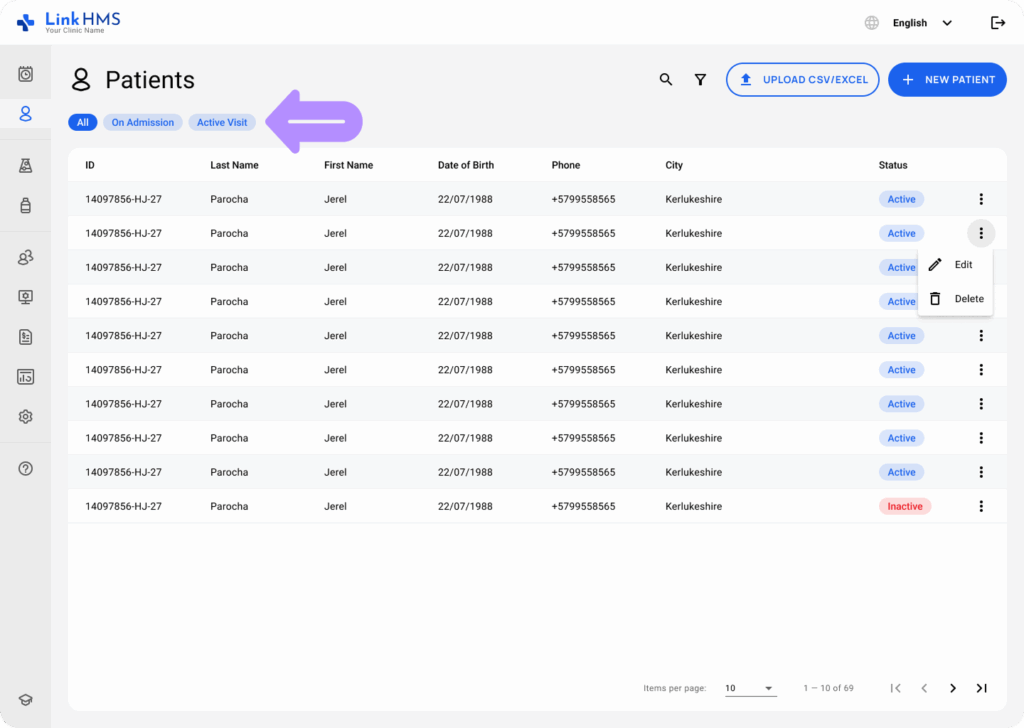The height and width of the screenshot is (728, 1024).
Task: Click the NEW PATIENT button
Action: [947, 79]
